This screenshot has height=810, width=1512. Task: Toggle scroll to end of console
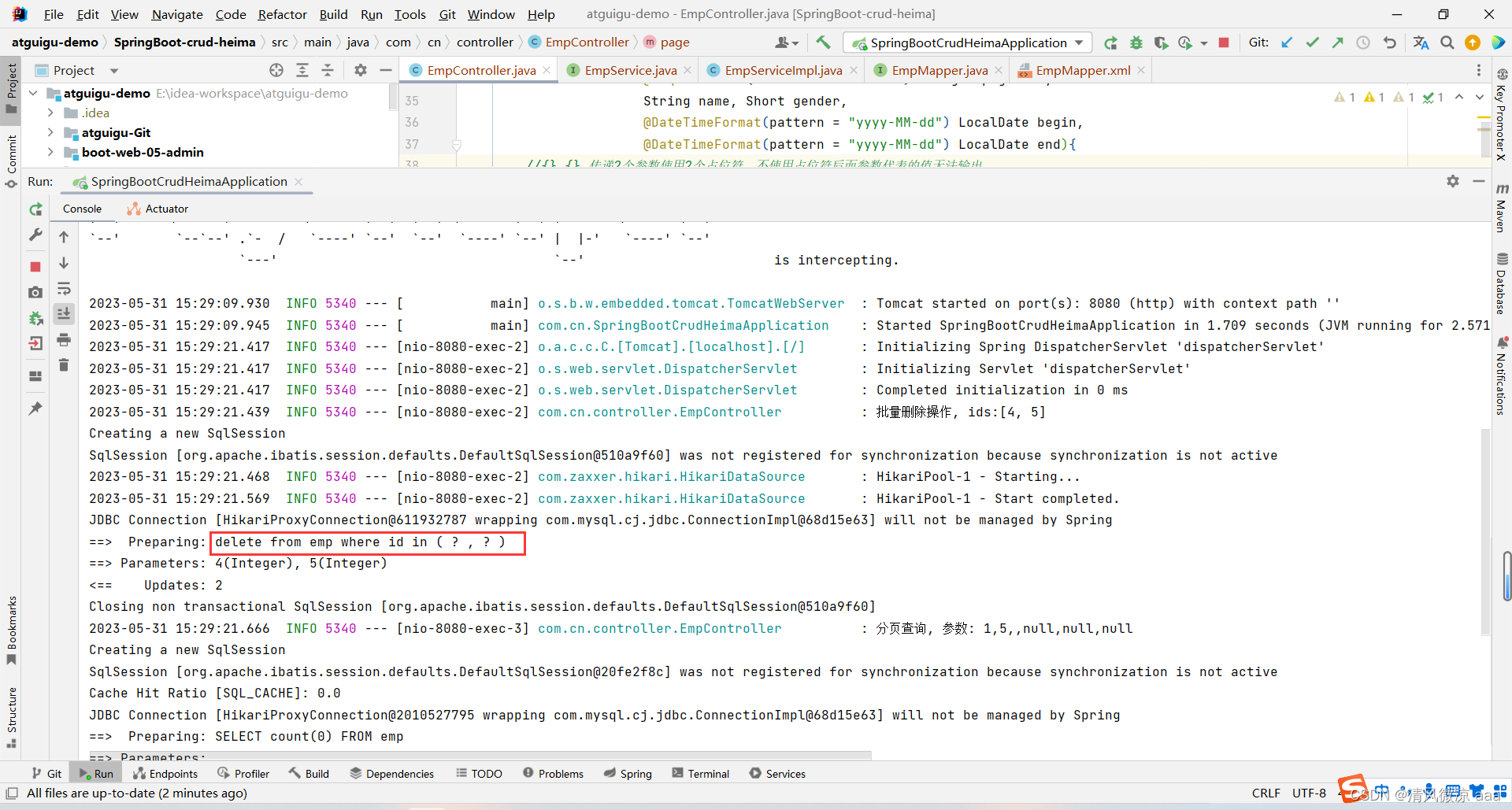coord(64,313)
